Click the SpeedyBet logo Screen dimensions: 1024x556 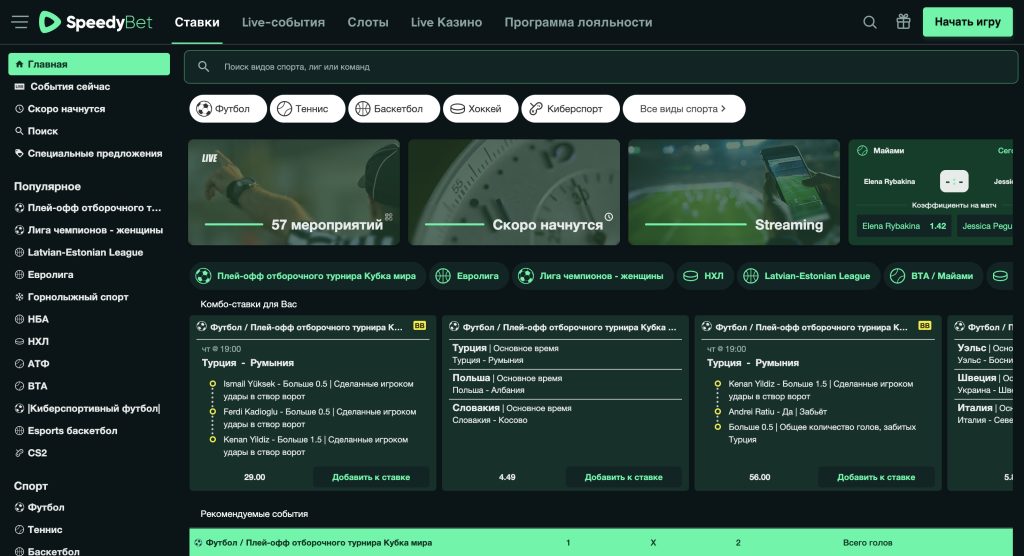pos(96,22)
